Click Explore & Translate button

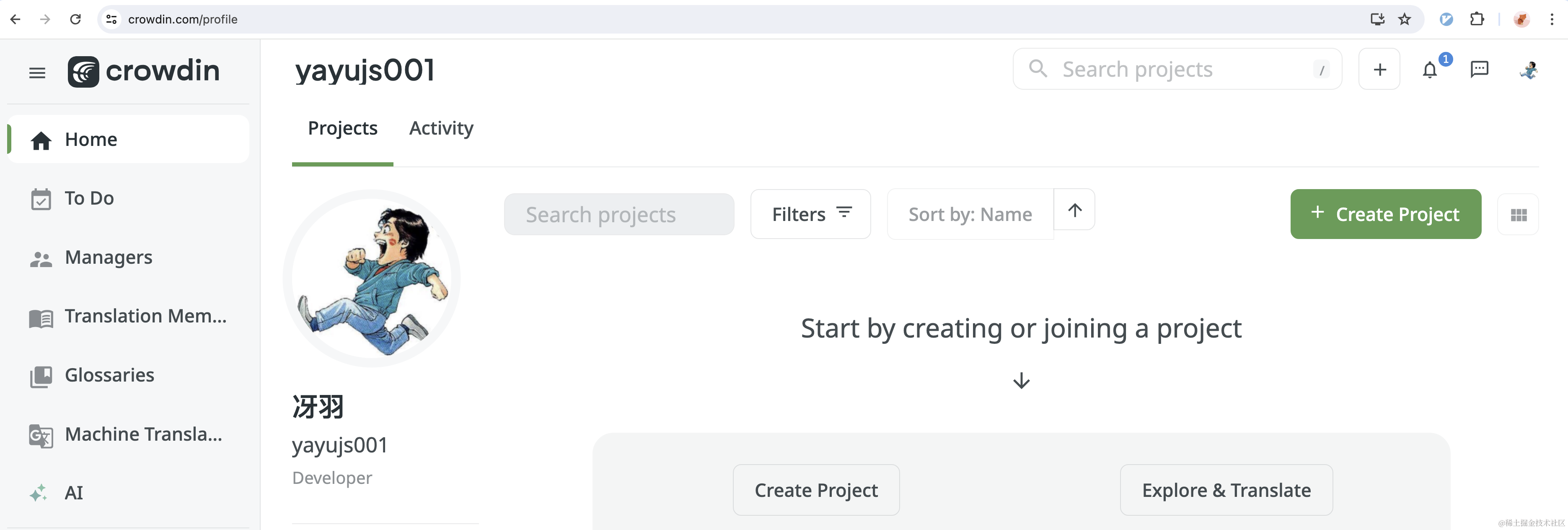(1226, 491)
